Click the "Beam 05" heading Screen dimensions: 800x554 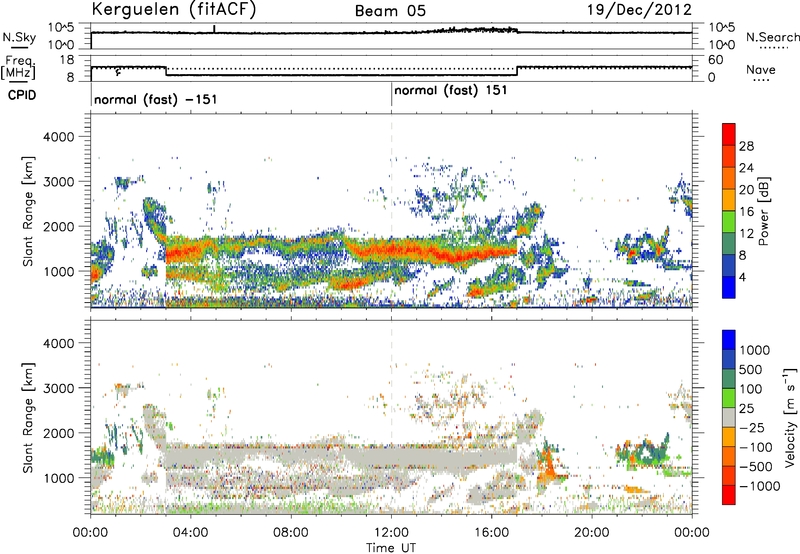tap(390, 11)
